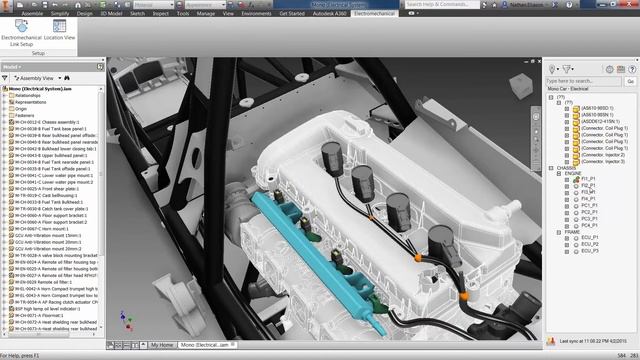
Task: Click the table view icon in electrical panel
Action: [621, 69]
